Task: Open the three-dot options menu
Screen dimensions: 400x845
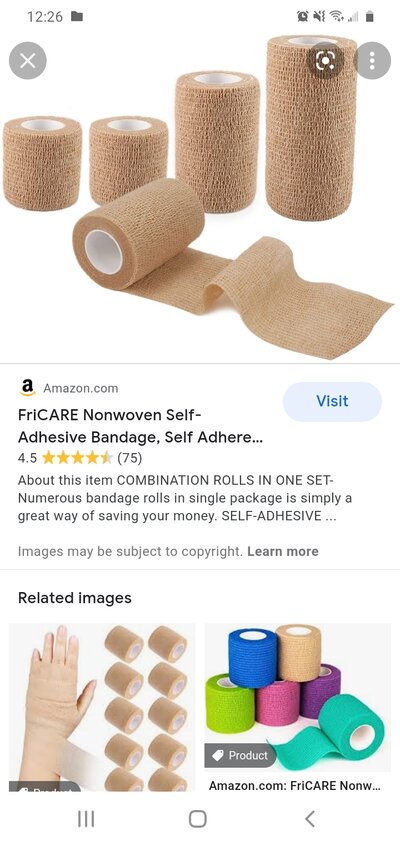Action: pyautogui.click(x=372, y=60)
